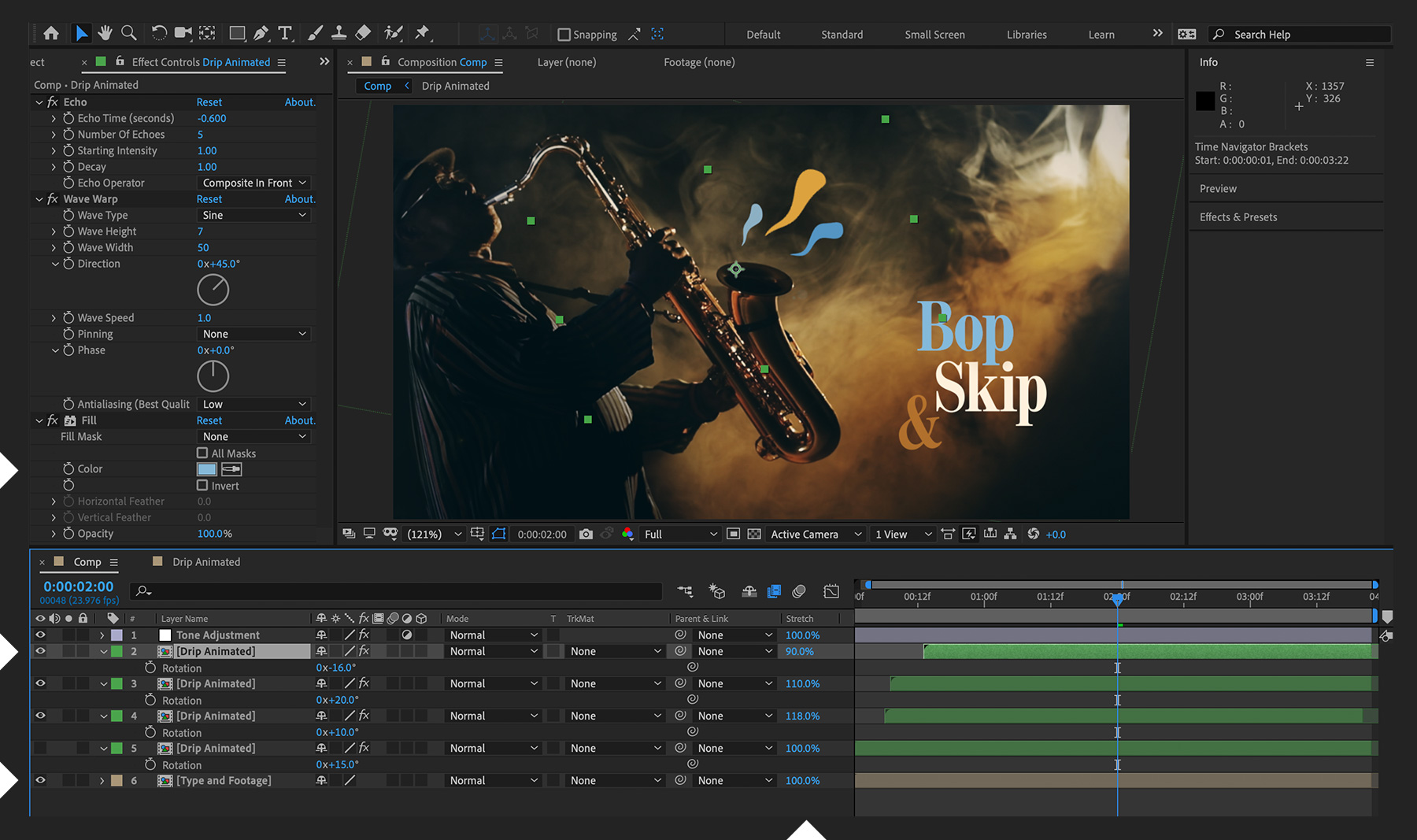Toggle the Snapping checkbox in the toolbar

point(564,34)
